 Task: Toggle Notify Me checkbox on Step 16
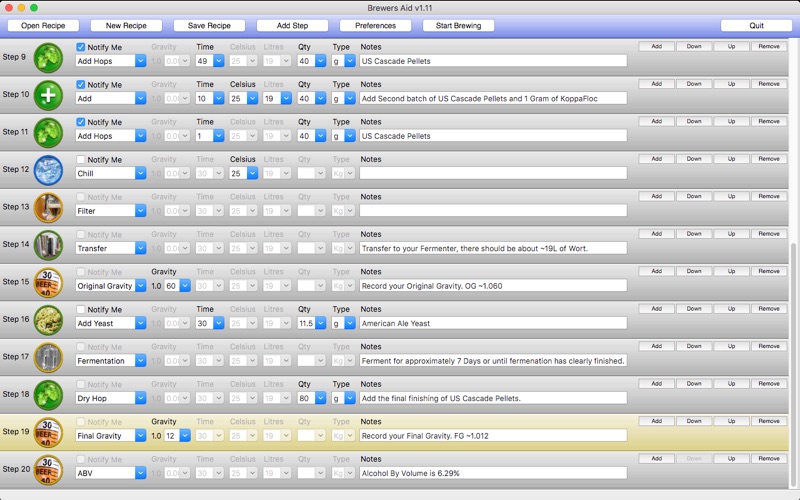tap(81, 310)
